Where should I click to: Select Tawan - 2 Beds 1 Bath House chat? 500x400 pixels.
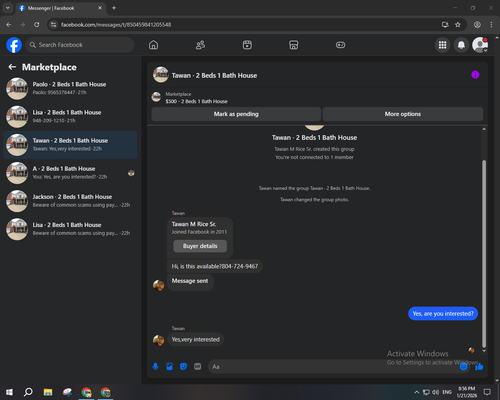[70, 145]
